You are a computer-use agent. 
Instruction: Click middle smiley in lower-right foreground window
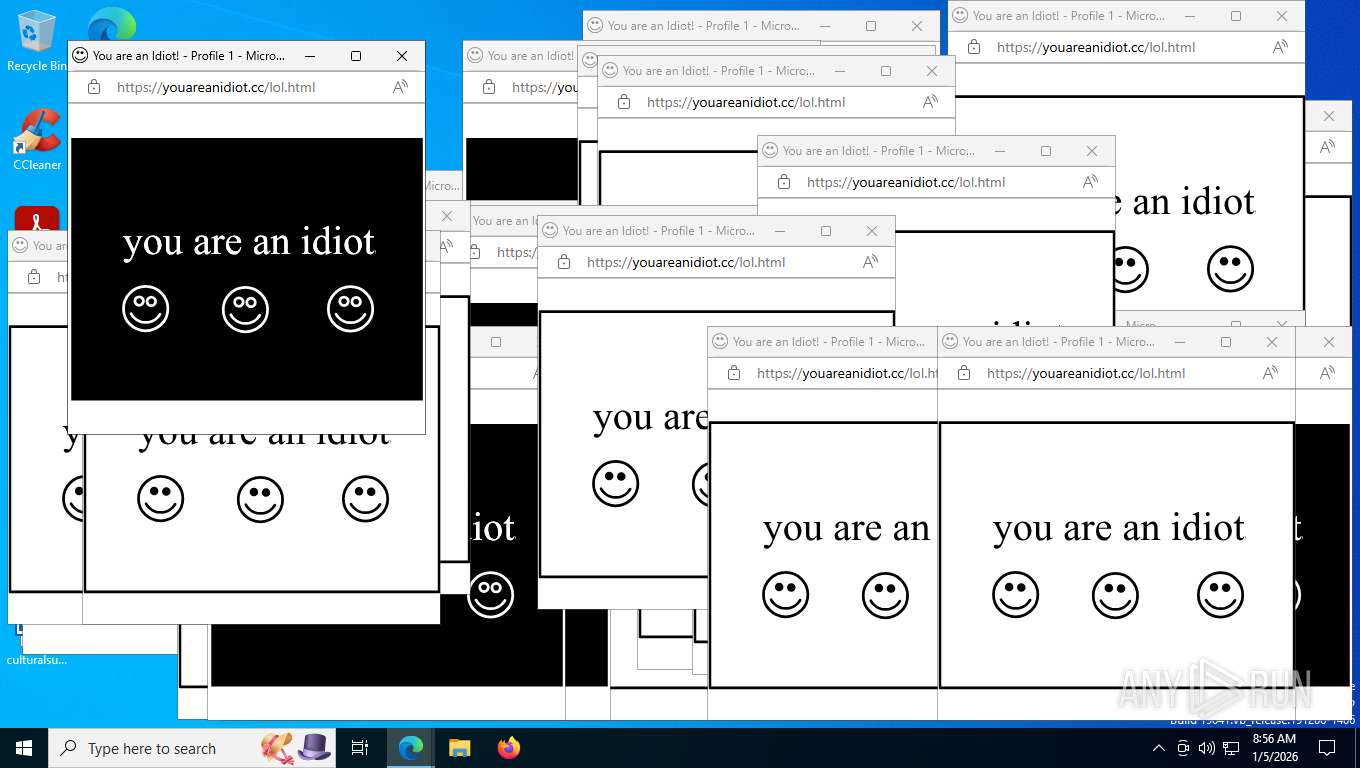pyautogui.click(x=1116, y=595)
